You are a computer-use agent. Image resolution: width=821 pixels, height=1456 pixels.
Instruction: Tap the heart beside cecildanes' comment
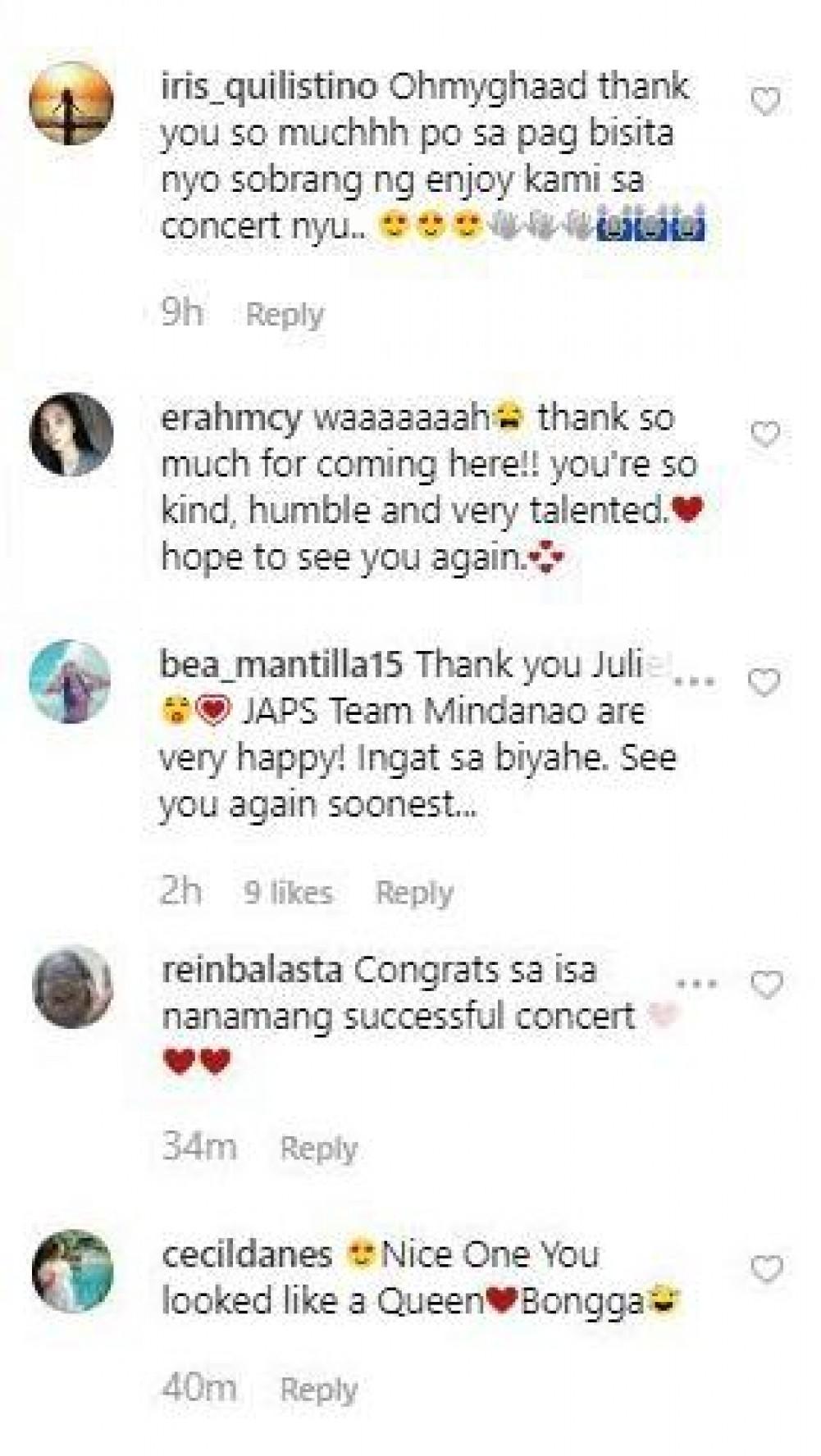(x=767, y=1270)
